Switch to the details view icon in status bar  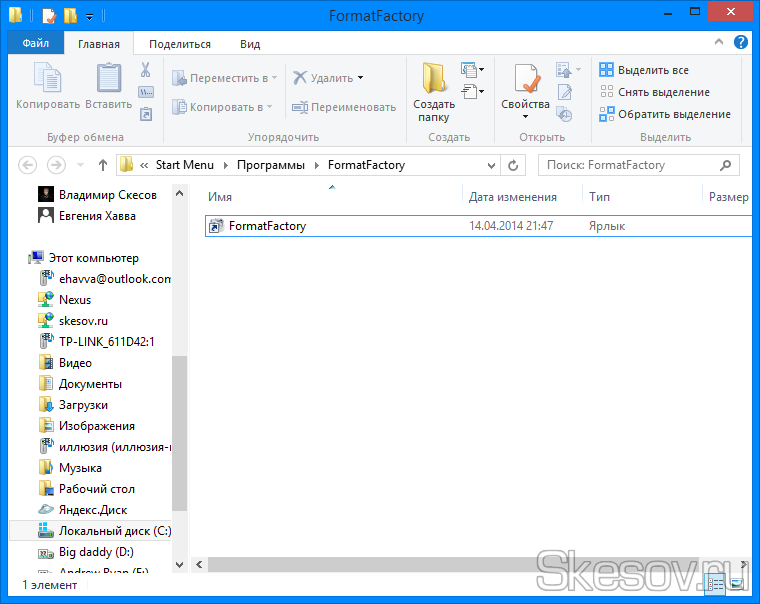tap(717, 583)
